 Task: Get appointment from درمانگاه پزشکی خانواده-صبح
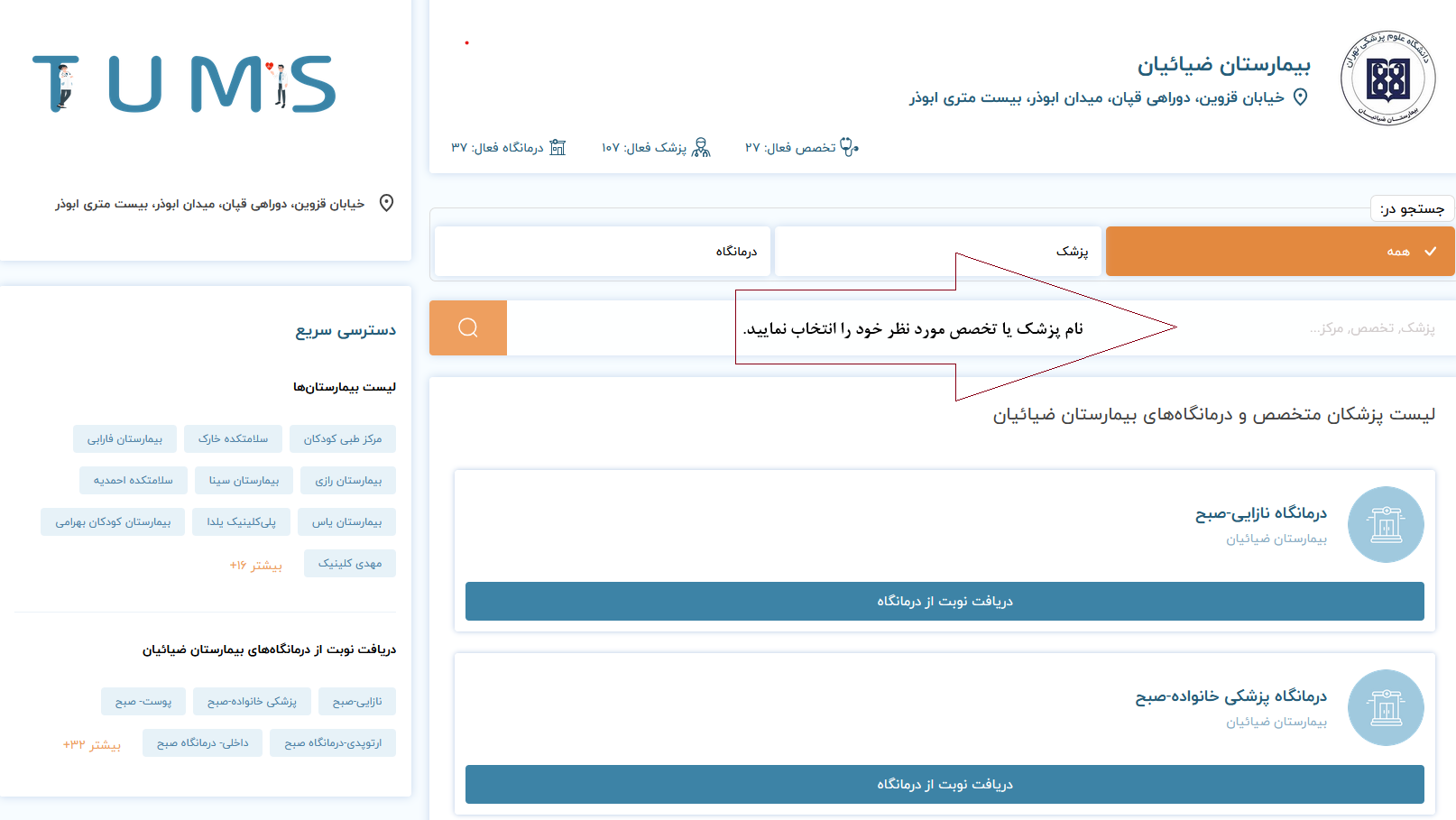(x=945, y=785)
